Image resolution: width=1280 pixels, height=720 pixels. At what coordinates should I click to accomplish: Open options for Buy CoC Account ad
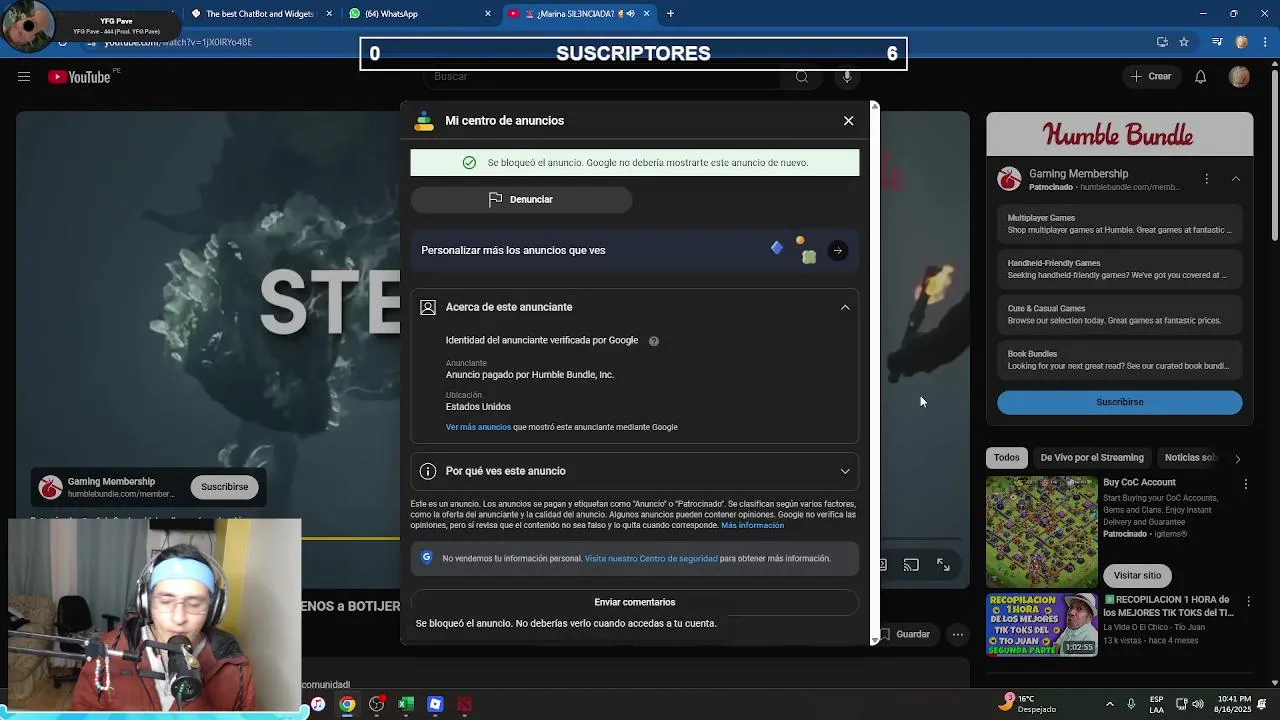[x=1246, y=484]
